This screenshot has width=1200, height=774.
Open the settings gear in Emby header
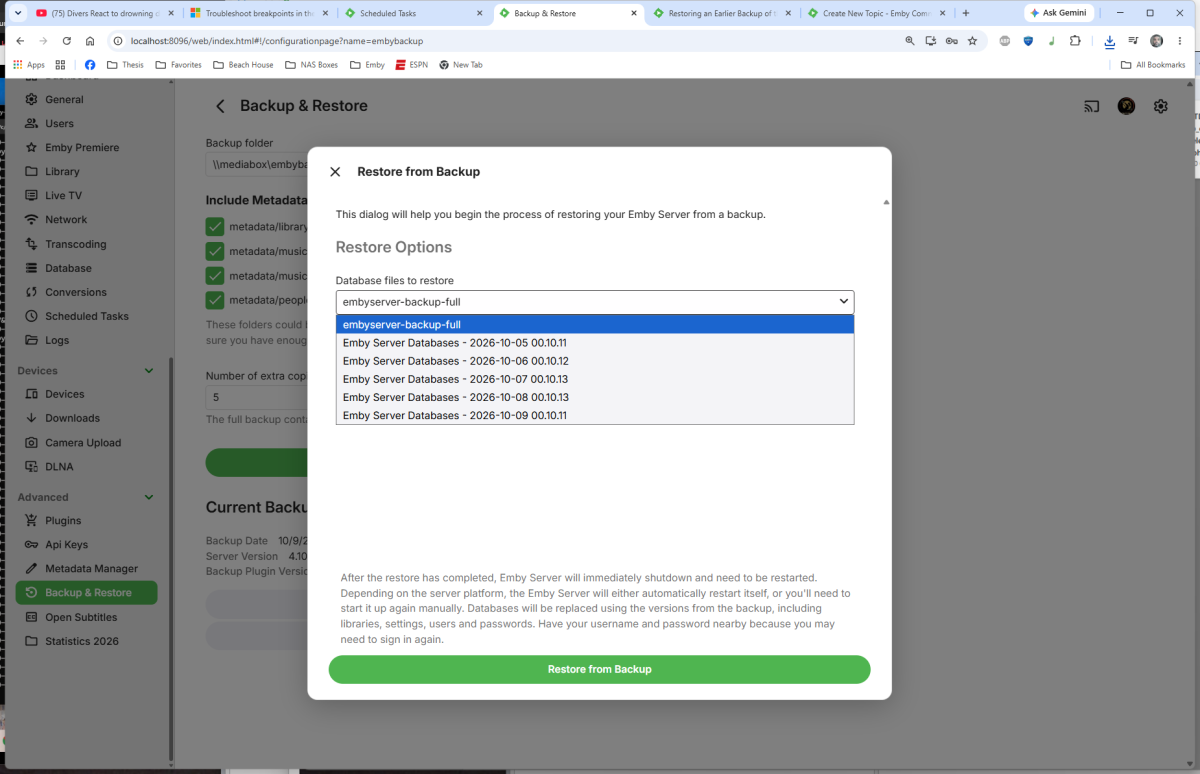(x=1161, y=106)
